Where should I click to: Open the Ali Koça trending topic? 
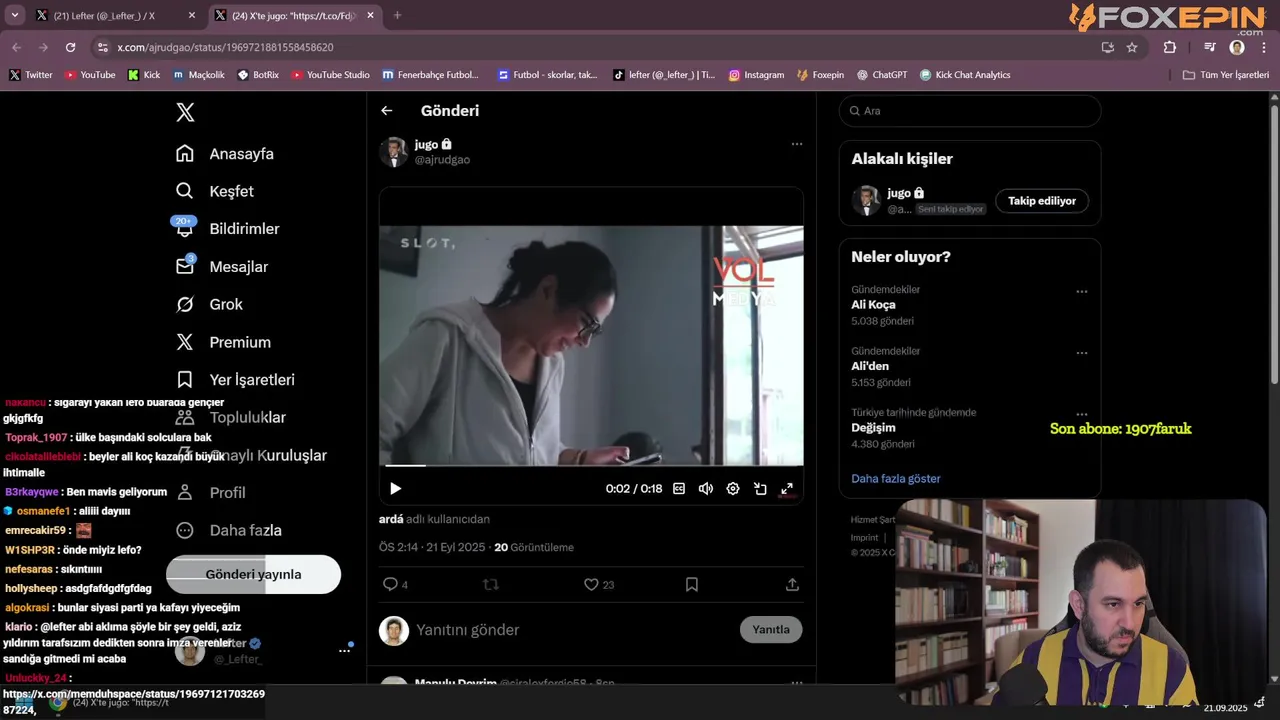[x=873, y=305]
